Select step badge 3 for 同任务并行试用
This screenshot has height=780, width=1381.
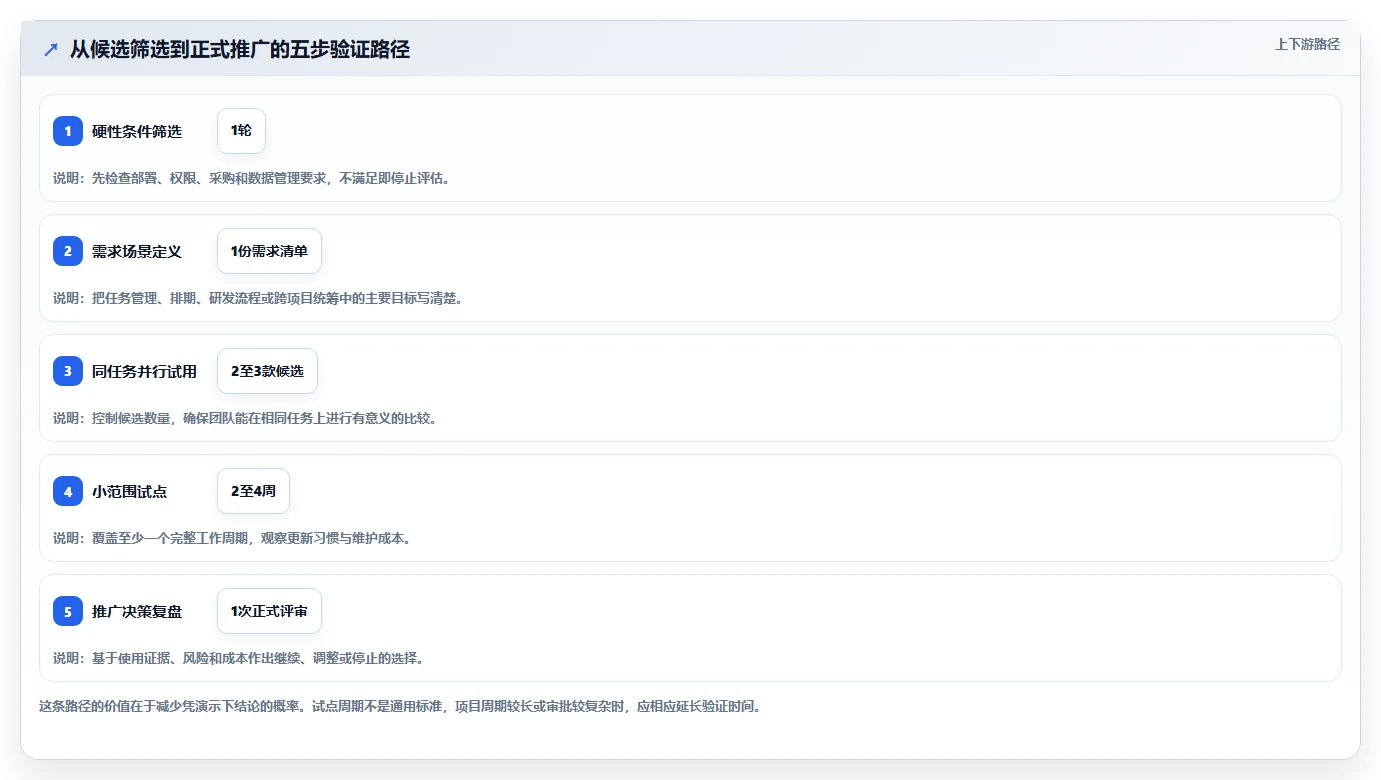(x=68, y=371)
